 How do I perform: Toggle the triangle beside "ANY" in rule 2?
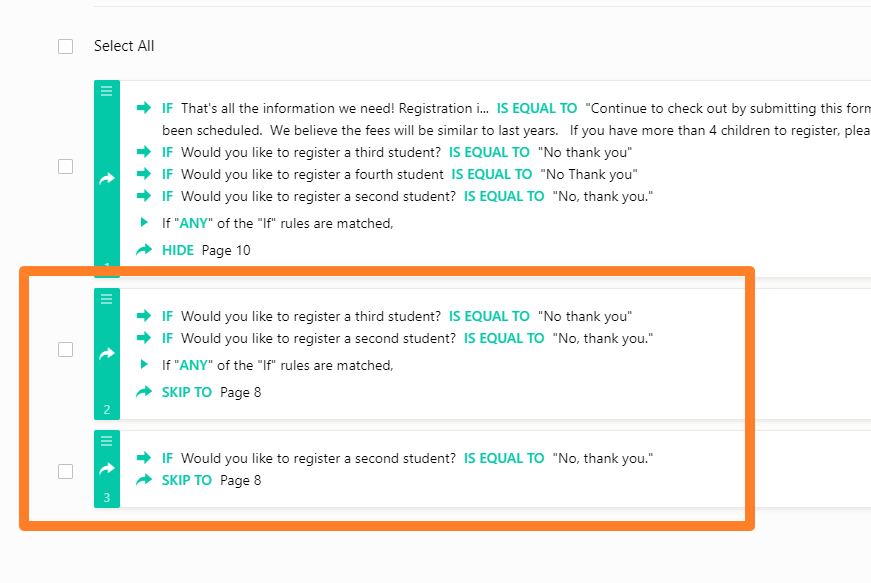point(144,365)
